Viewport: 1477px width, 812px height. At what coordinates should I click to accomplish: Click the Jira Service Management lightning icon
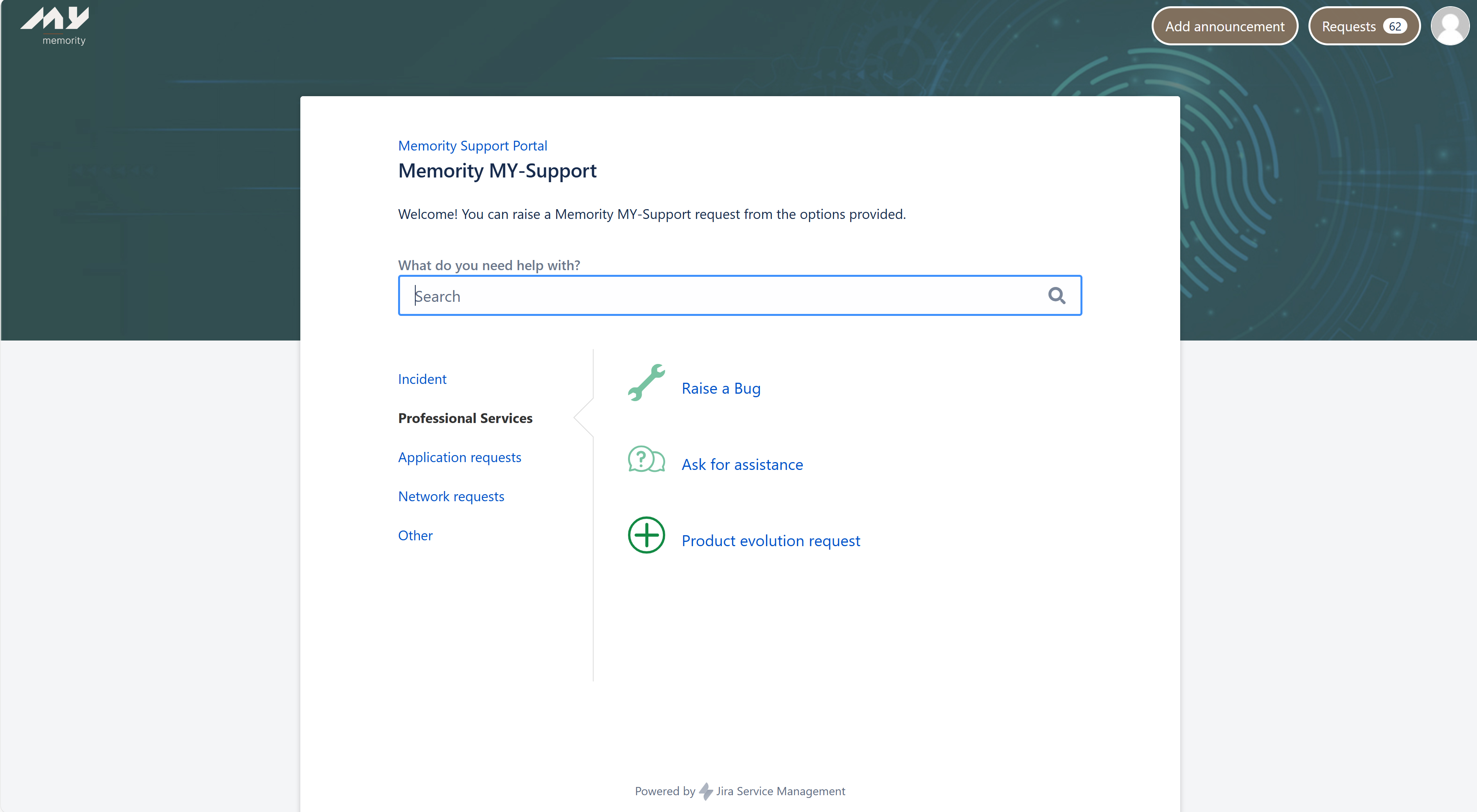[706, 791]
